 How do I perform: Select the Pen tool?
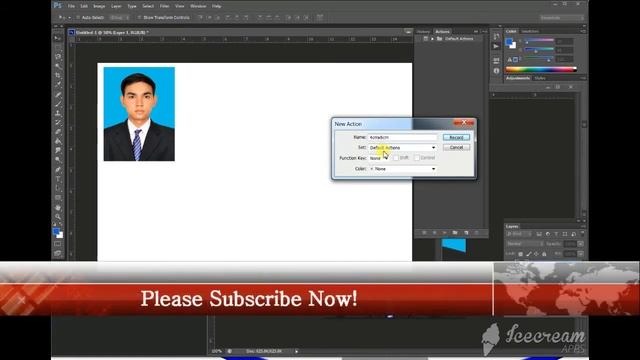click(x=58, y=169)
